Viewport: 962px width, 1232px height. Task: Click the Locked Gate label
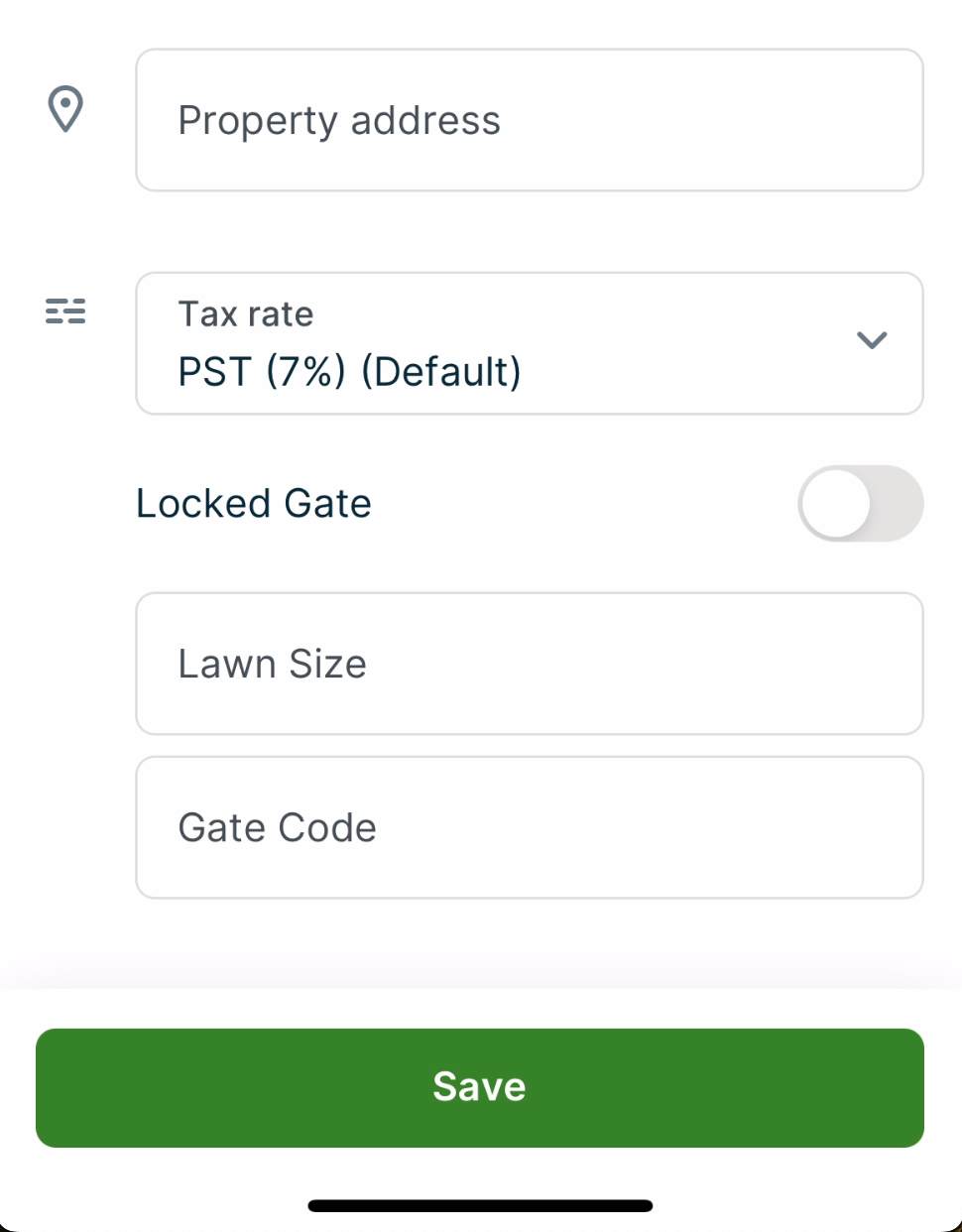[254, 504]
